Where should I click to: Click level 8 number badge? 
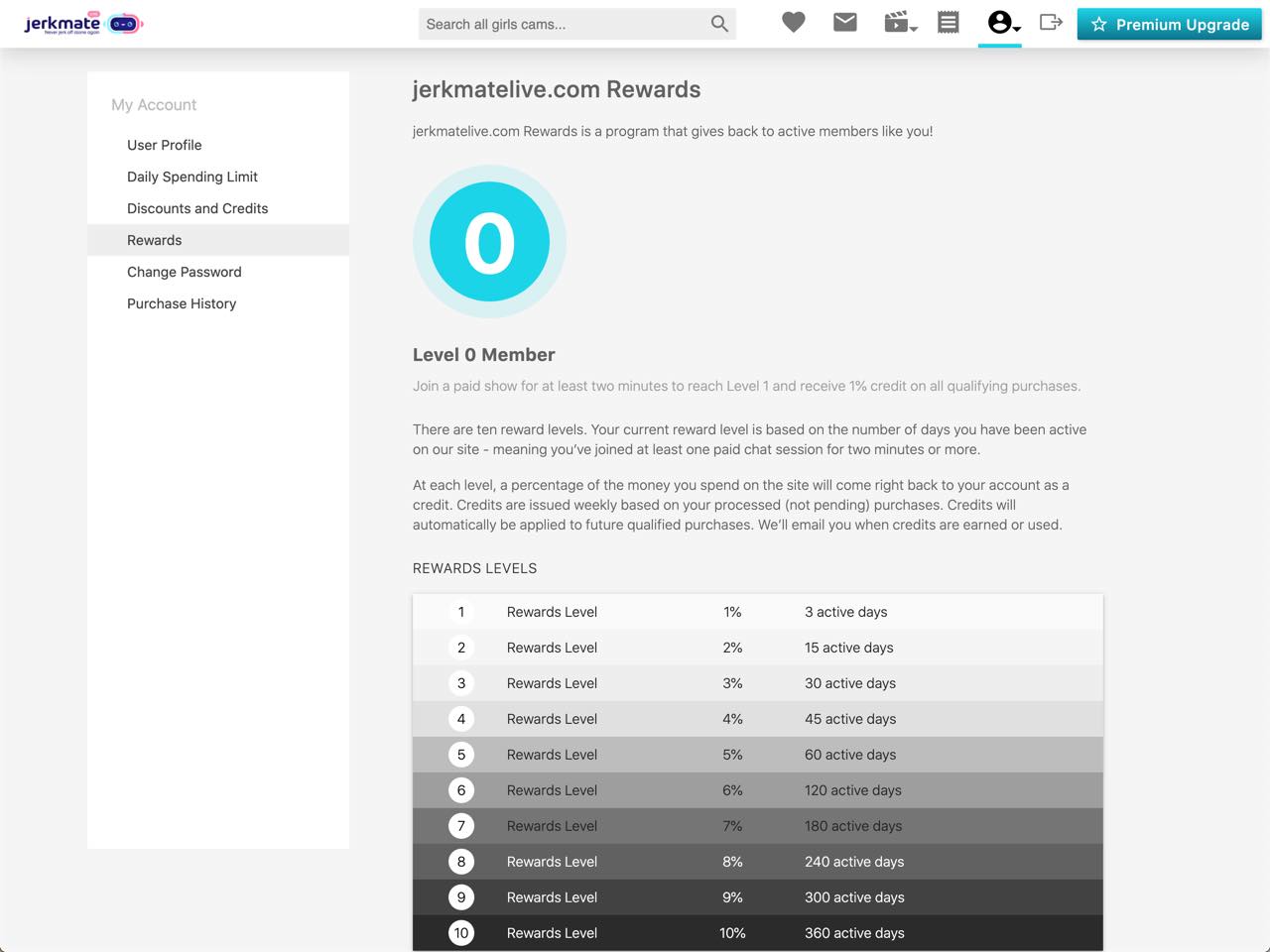(x=461, y=862)
